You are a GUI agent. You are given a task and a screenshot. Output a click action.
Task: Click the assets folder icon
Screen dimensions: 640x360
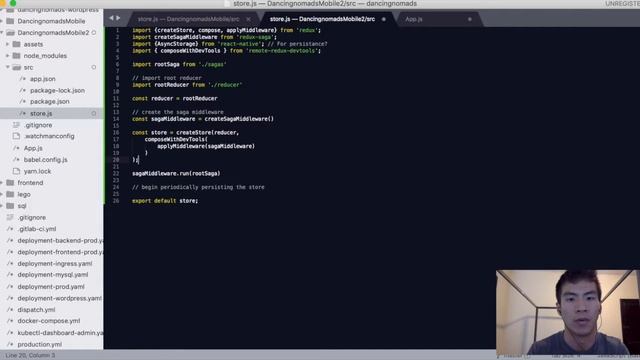[x=16, y=44]
